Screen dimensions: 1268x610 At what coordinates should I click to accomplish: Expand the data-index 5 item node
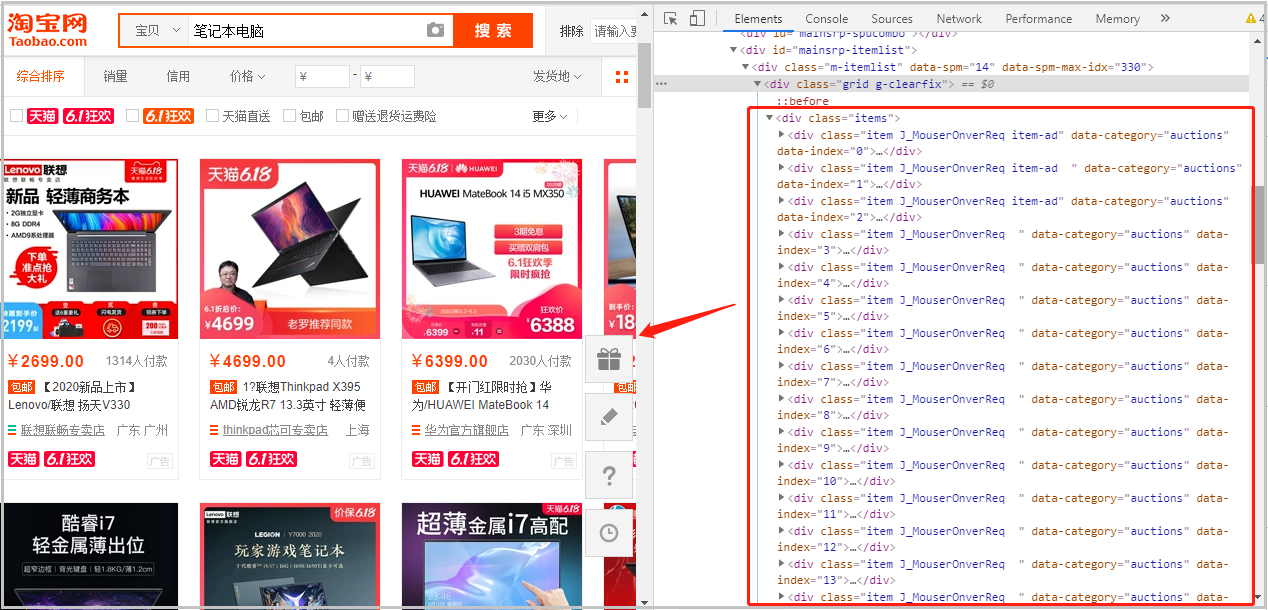pos(782,300)
